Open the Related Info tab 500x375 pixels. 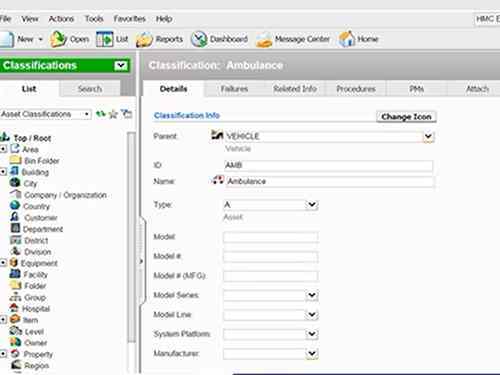click(x=295, y=89)
